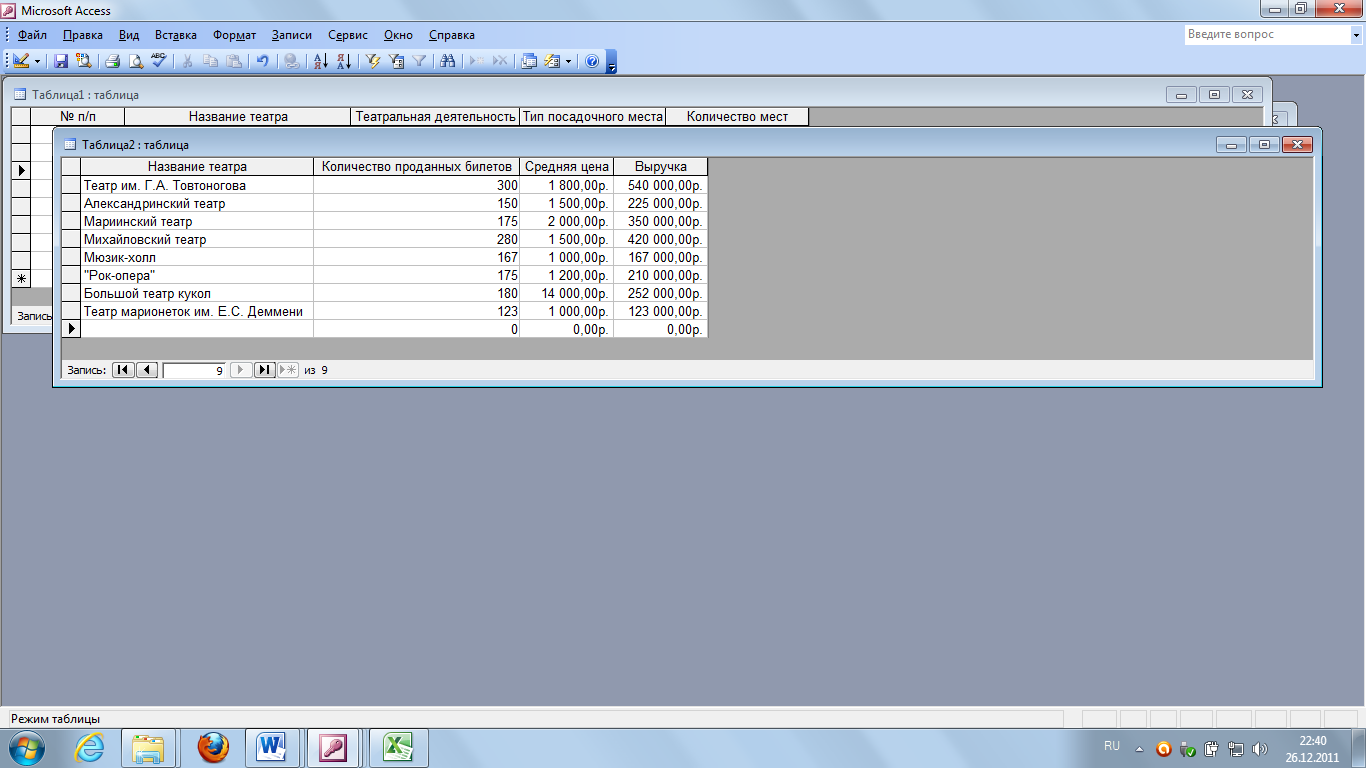Open Print Preview
1366x768 pixels.
tap(136, 61)
